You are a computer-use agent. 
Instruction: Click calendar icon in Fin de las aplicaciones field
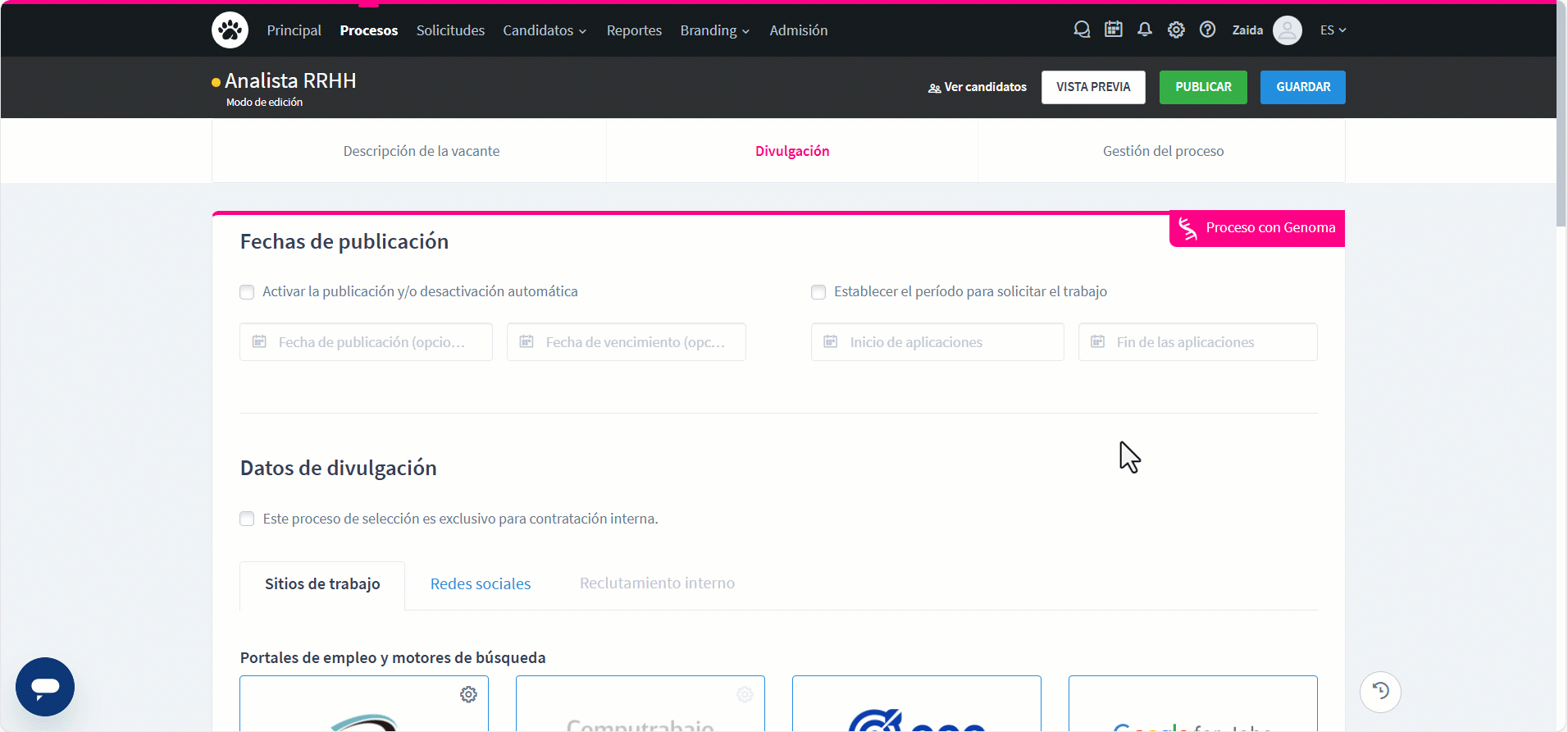tap(1097, 341)
